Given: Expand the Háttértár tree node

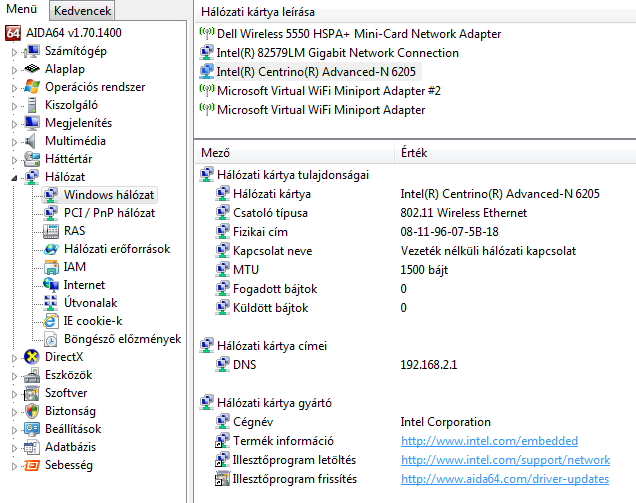Looking at the screenshot, I should pyautogui.click(x=15, y=160).
